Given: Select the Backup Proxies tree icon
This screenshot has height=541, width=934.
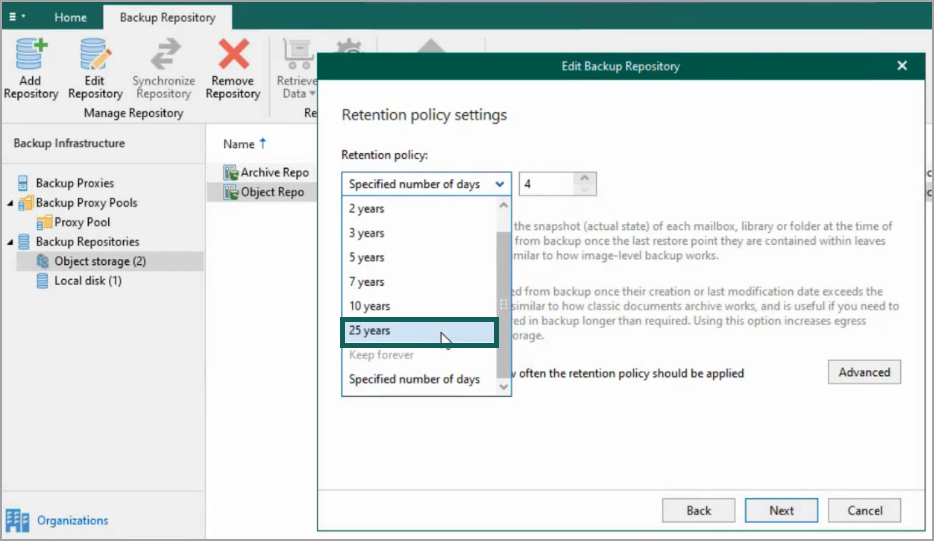Looking at the screenshot, I should [25, 183].
